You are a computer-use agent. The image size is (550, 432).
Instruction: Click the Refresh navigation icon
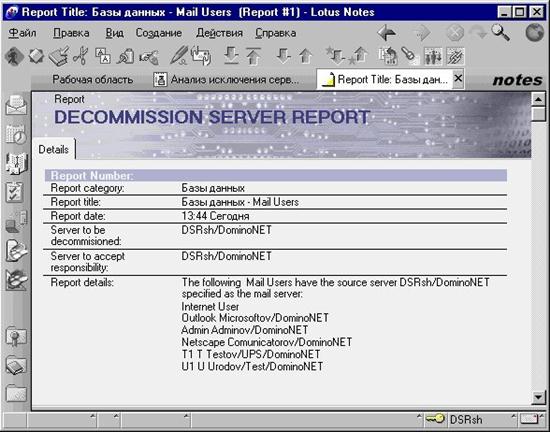click(478, 33)
